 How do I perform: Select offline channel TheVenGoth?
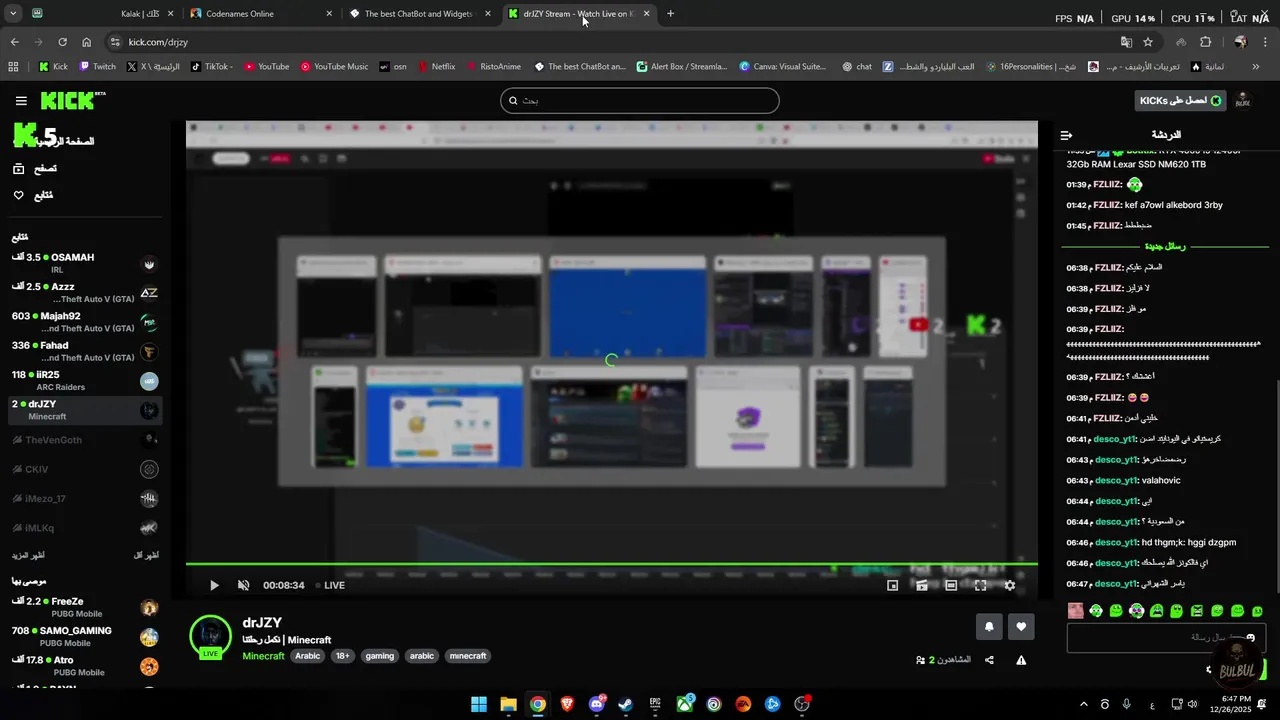84,440
